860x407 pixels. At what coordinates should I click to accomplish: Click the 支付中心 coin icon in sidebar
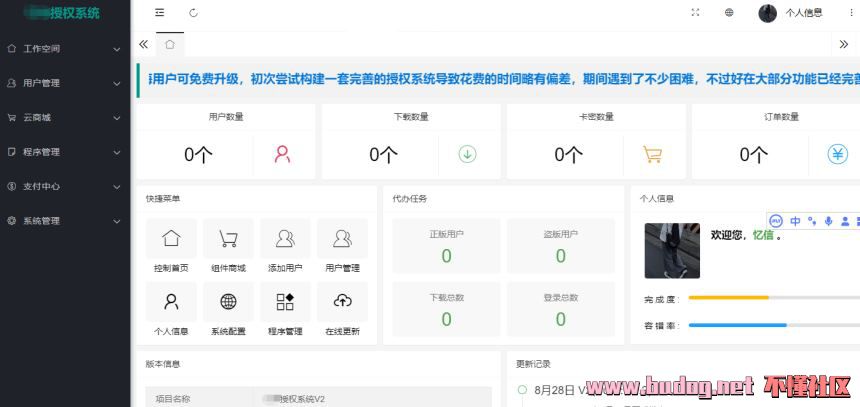(x=12, y=186)
